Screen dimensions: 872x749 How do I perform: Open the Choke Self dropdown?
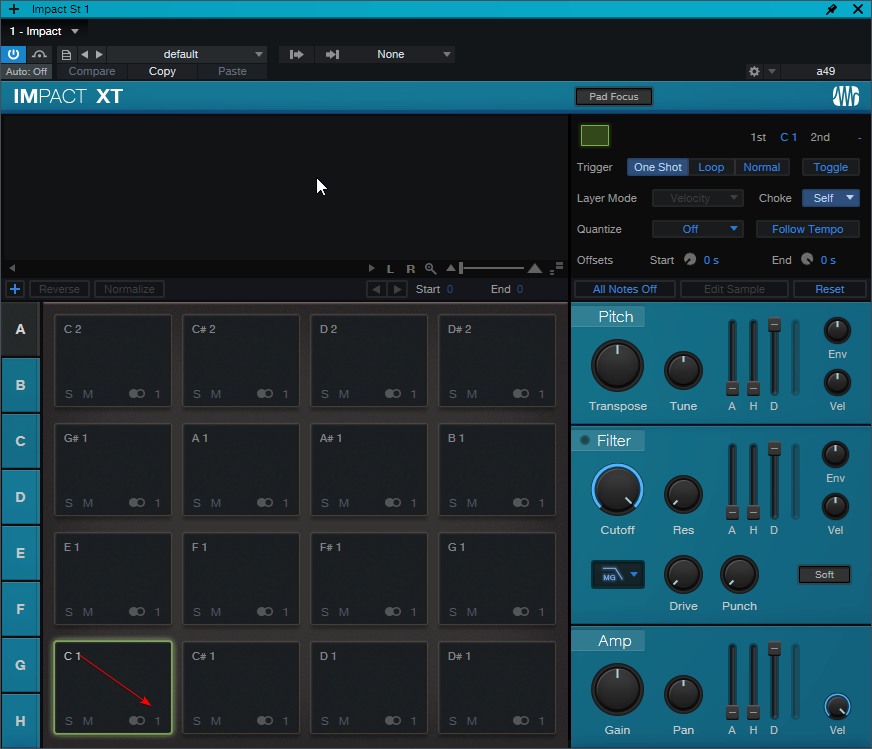coord(830,198)
